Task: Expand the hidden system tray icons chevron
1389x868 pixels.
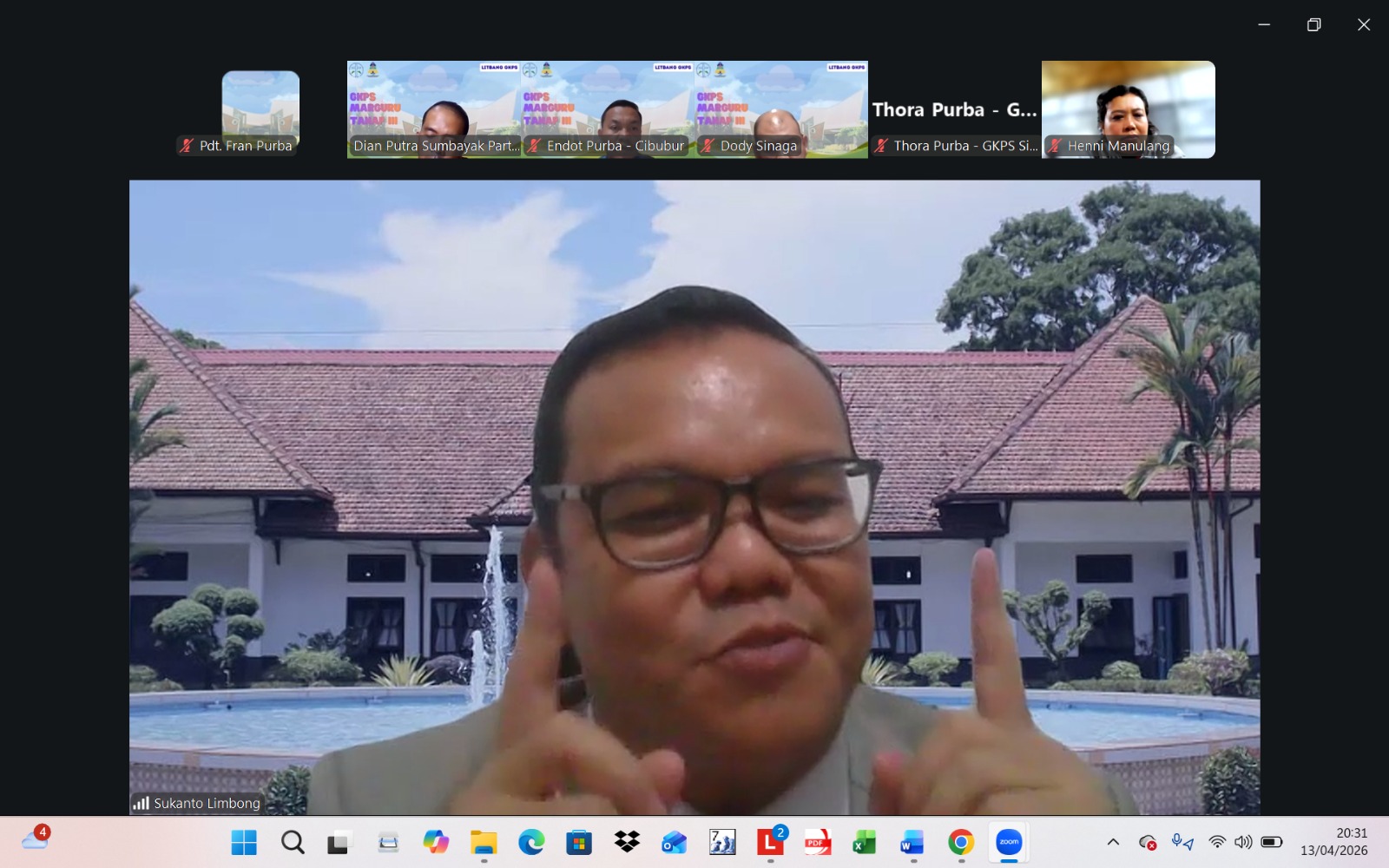Action: pyautogui.click(x=1113, y=842)
